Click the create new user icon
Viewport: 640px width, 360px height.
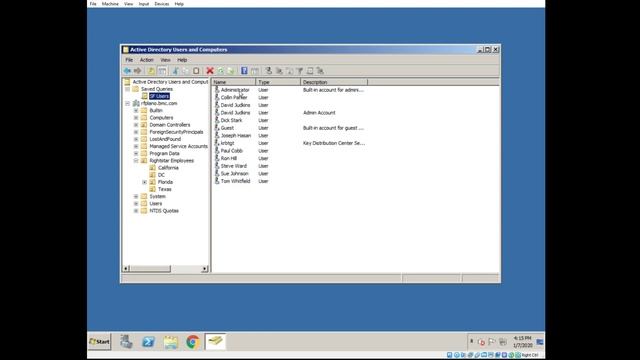[268, 71]
